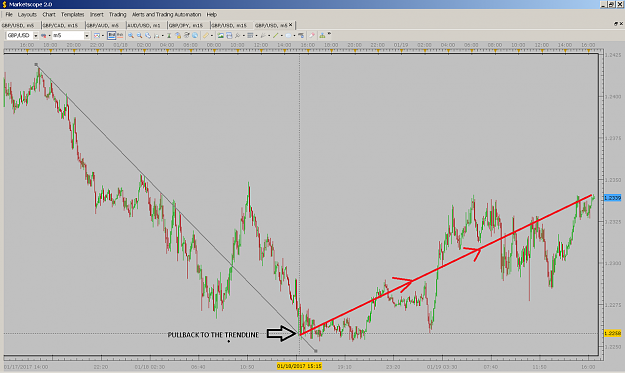The height and width of the screenshot is (373, 625).
Task: Expand the GBP/USD symbol combo box
Action: click(x=35, y=35)
